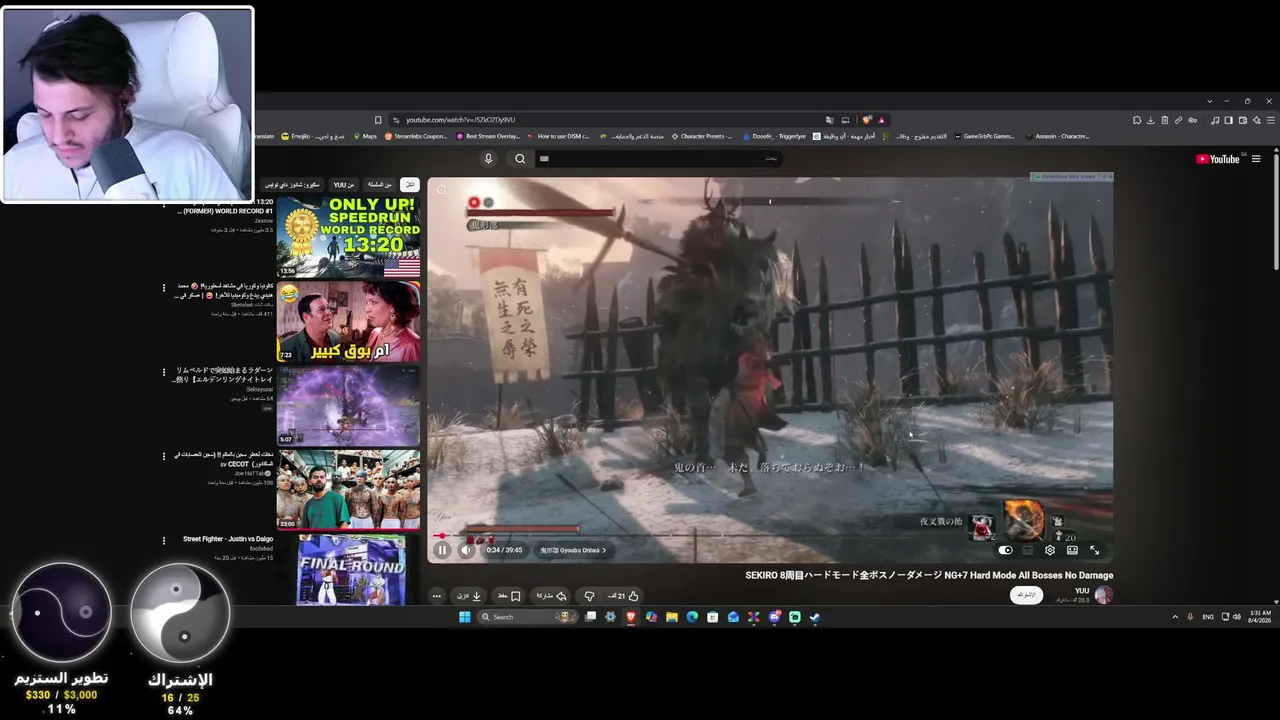Image resolution: width=1280 pixels, height=720 pixels.
Task: Bookmark this page in address bar
Action: [378, 120]
